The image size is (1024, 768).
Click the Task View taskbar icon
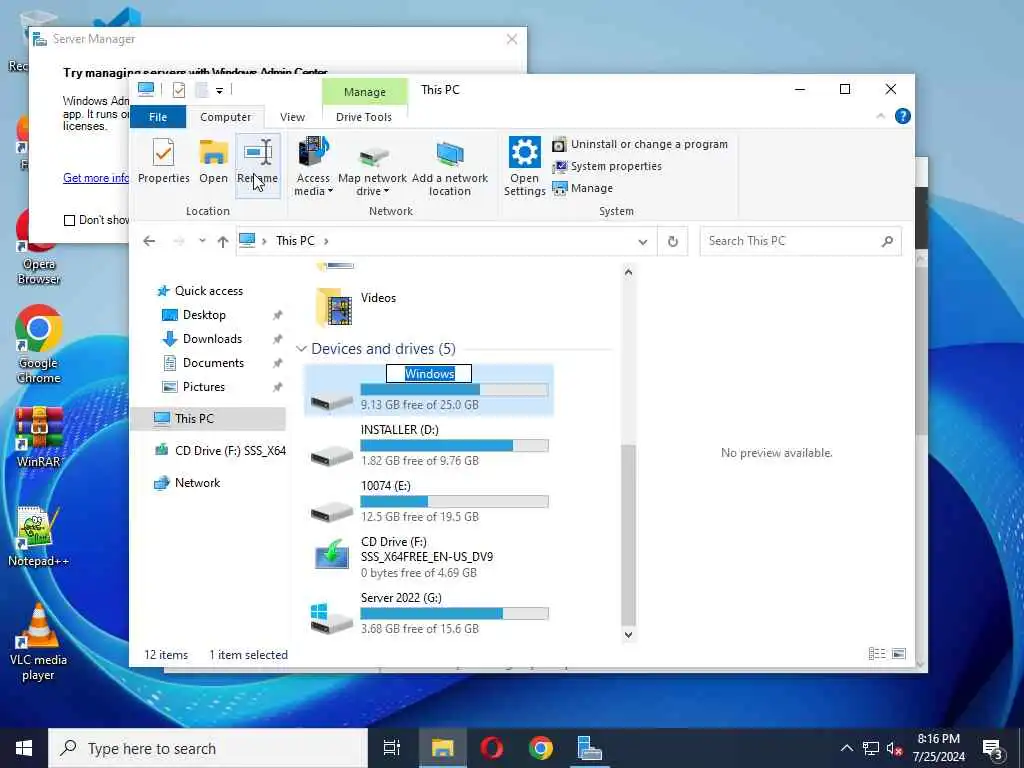click(392, 748)
